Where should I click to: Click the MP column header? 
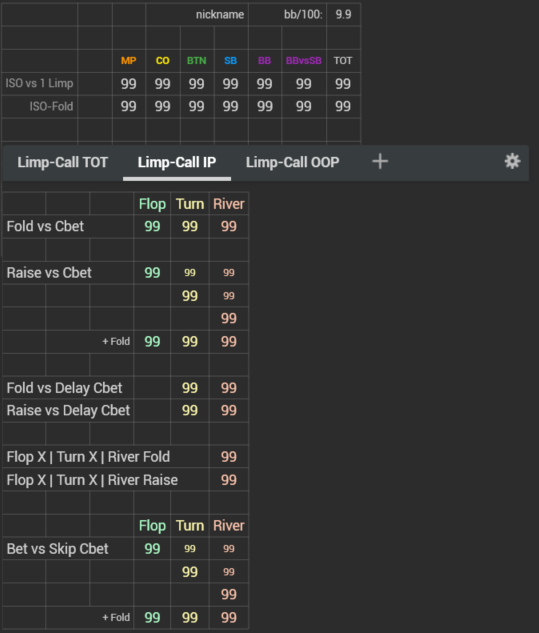click(128, 61)
